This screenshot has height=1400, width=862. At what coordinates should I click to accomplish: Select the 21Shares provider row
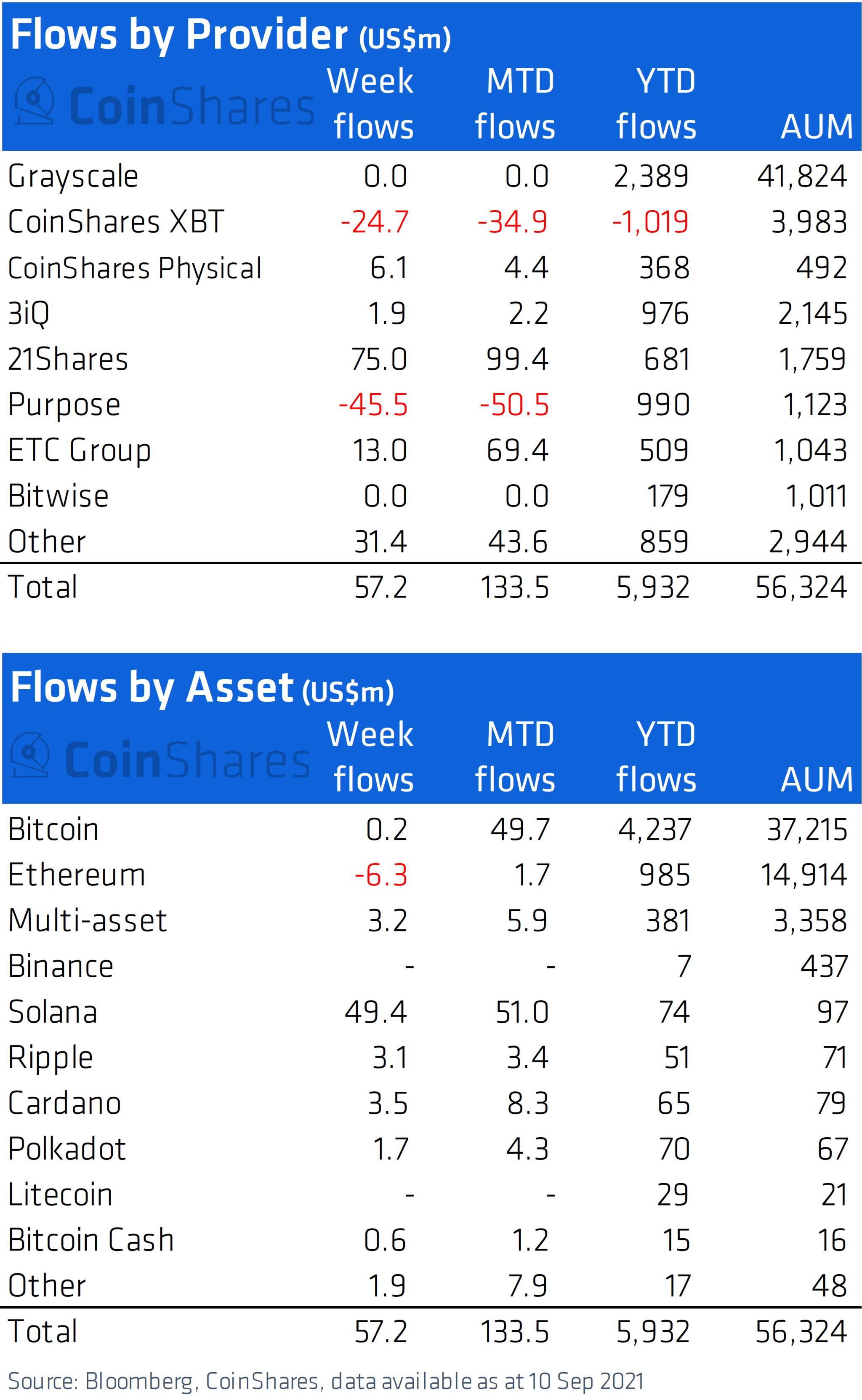[x=431, y=359]
